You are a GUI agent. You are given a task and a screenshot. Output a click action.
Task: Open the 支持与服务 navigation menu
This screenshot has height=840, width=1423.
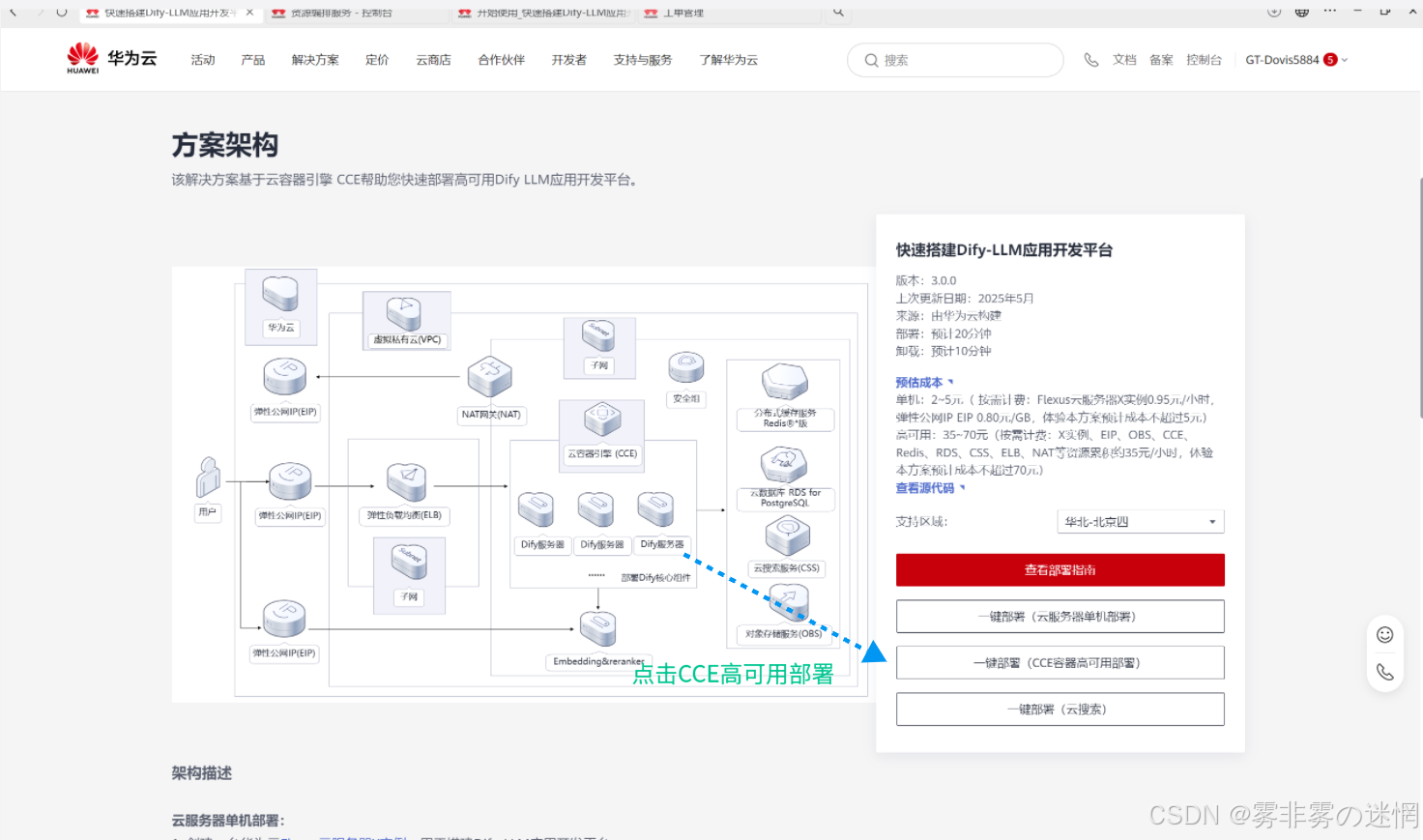(x=643, y=60)
